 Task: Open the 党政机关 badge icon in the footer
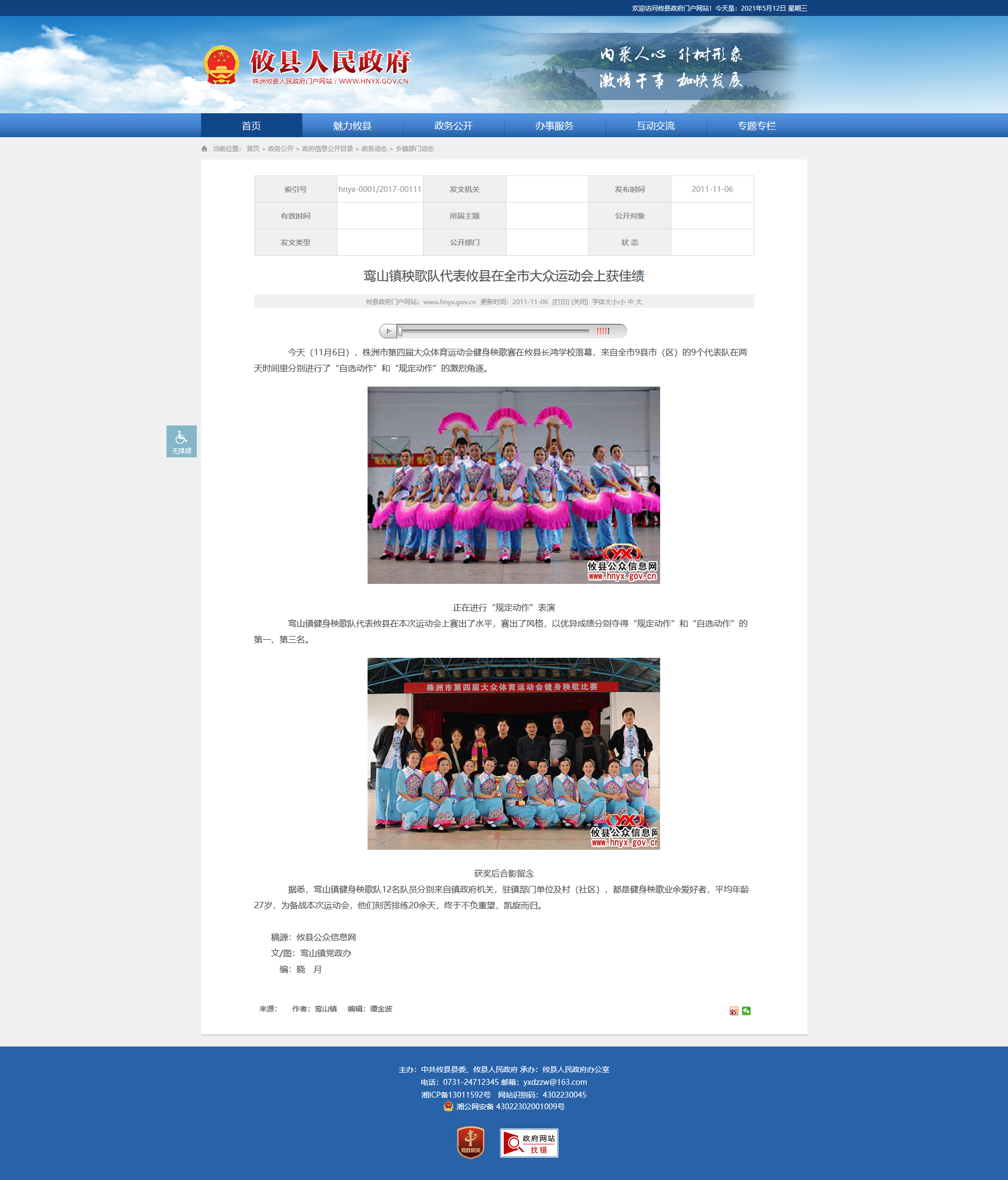470,1142
